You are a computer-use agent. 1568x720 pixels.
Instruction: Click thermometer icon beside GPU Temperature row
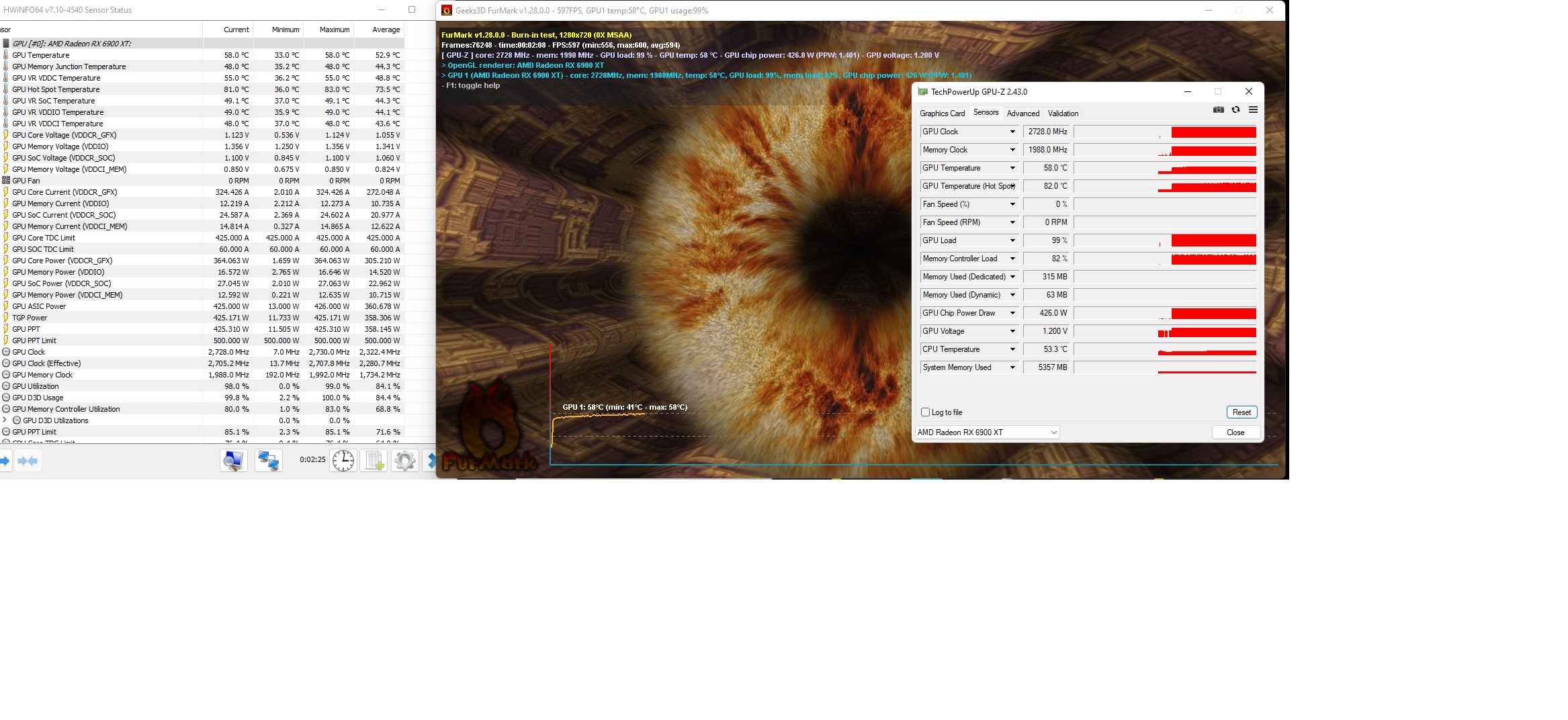tap(6, 55)
